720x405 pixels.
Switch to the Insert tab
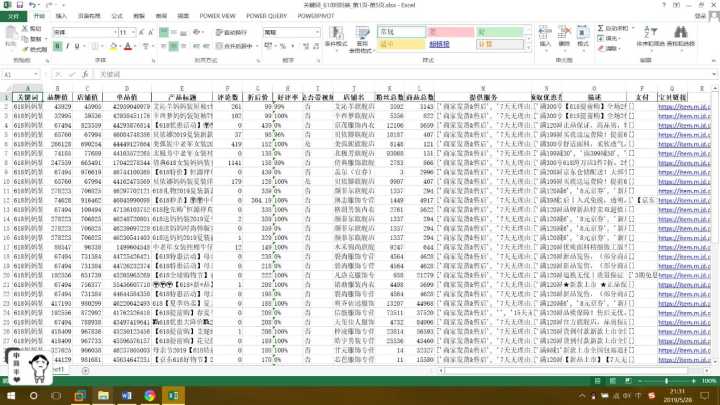[x=61, y=16]
